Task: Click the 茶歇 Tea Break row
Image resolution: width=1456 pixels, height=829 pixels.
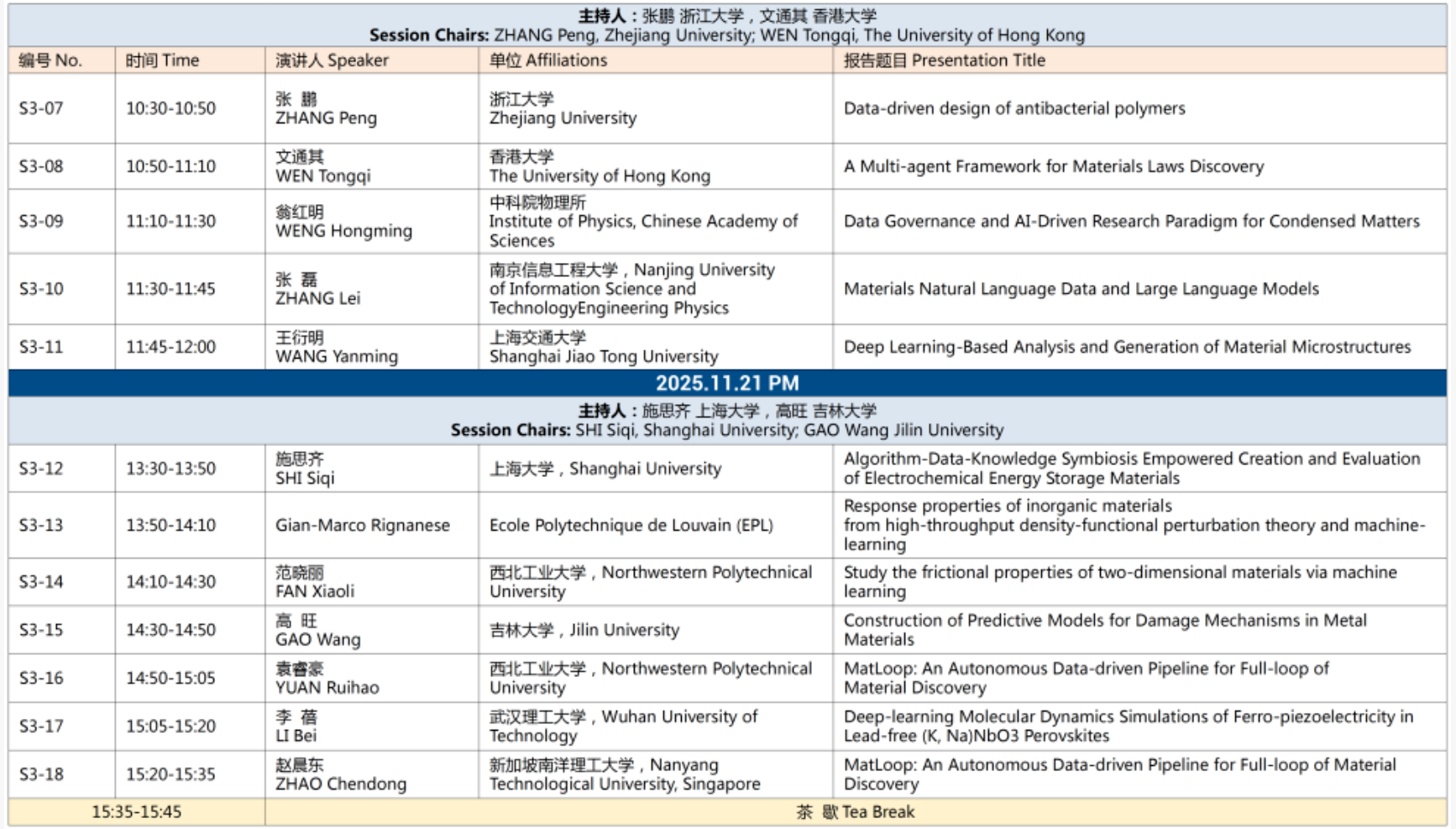Action: [x=855, y=812]
